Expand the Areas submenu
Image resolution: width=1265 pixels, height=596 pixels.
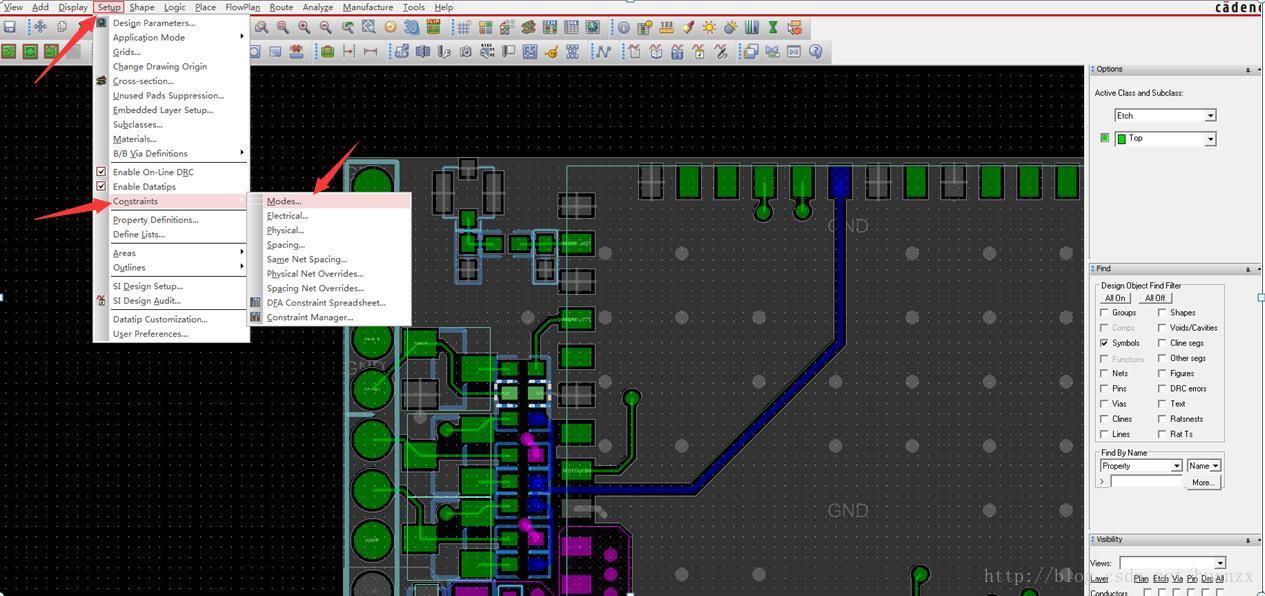[x=172, y=253]
